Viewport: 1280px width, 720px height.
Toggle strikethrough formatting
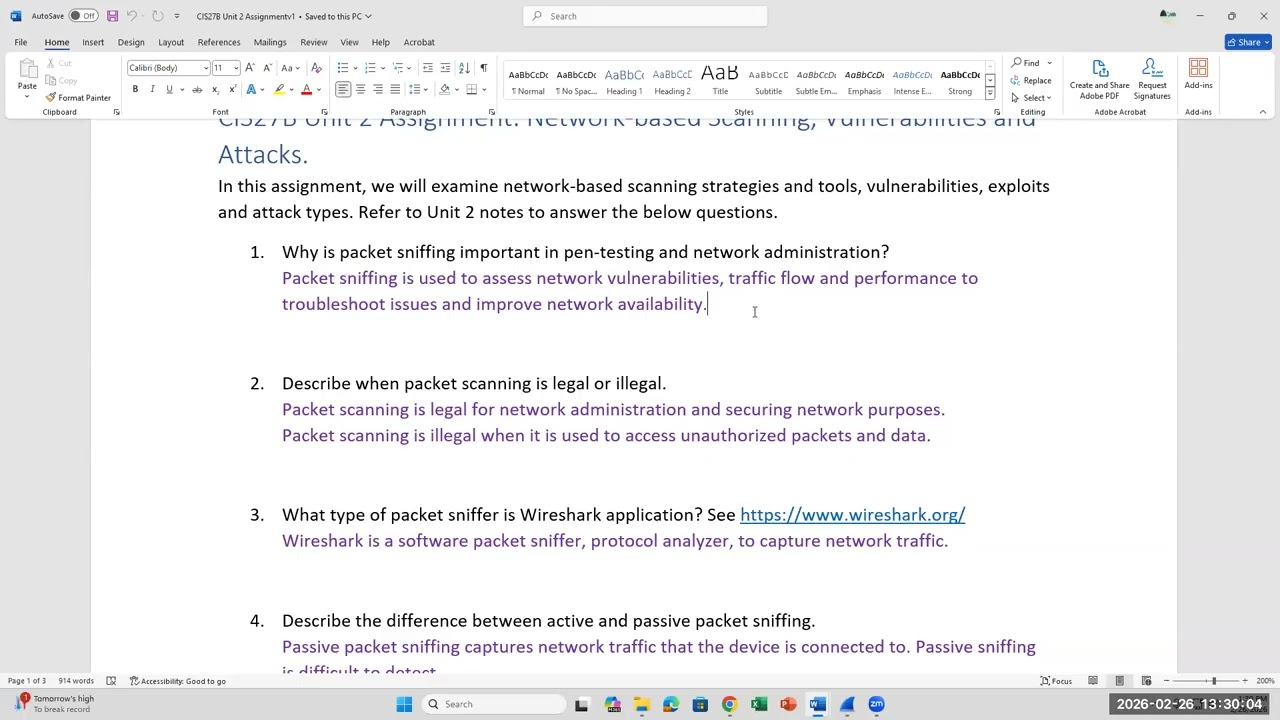coord(197,90)
